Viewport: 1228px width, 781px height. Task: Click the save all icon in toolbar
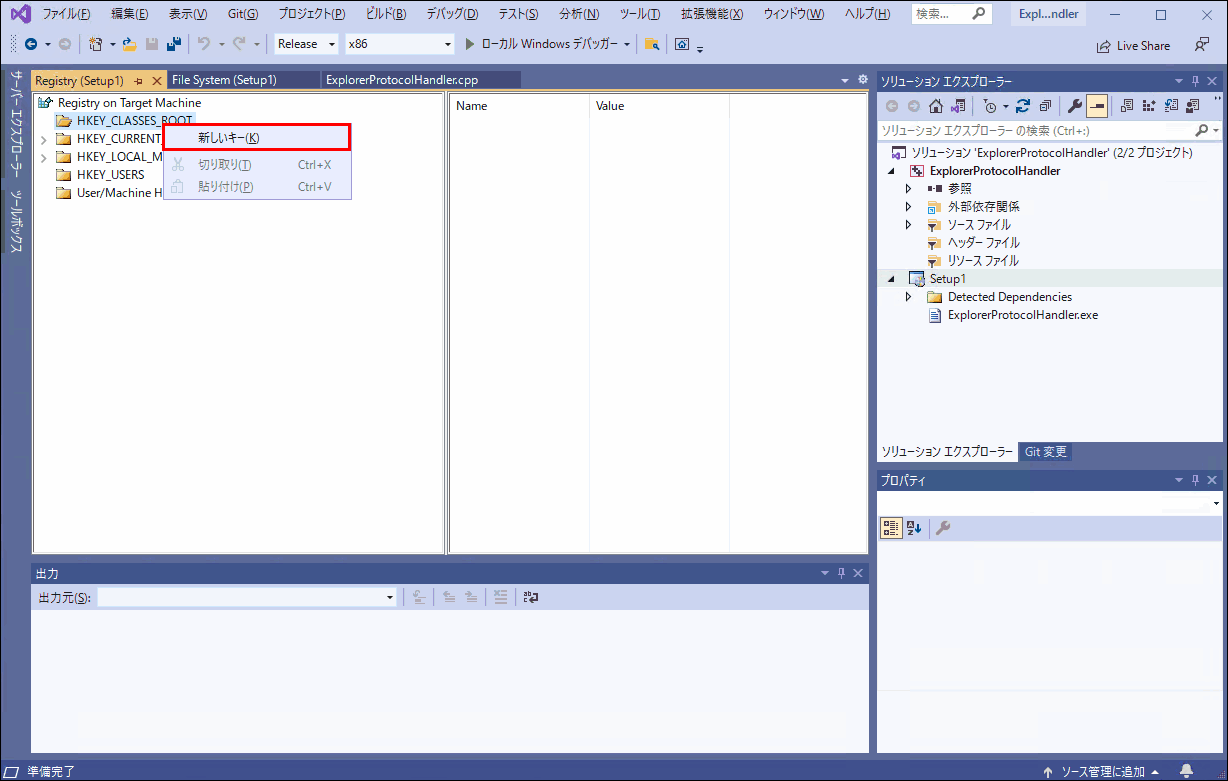174,44
